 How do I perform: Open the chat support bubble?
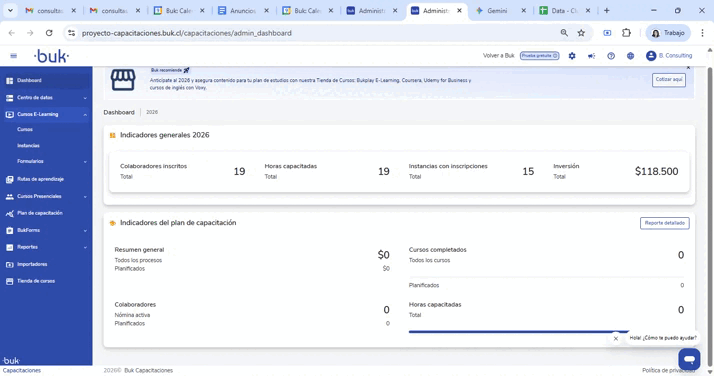click(689, 359)
